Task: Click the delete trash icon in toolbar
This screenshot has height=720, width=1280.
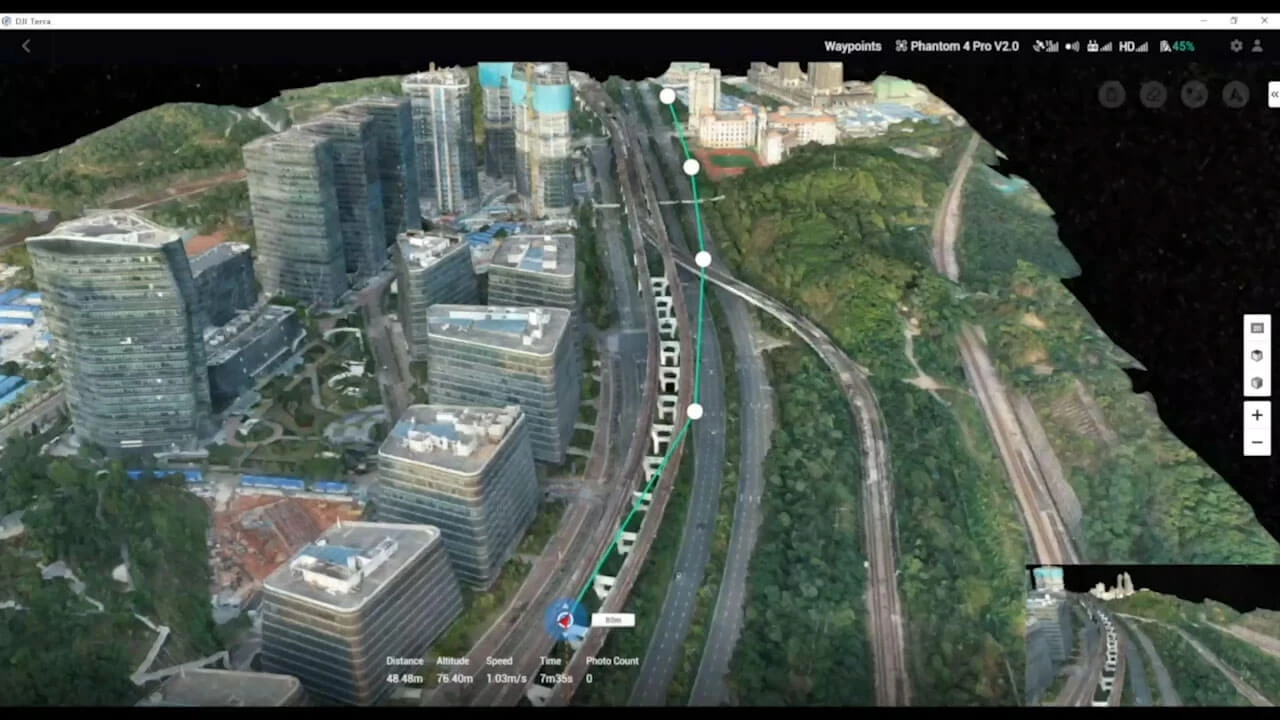Action: tap(1111, 94)
